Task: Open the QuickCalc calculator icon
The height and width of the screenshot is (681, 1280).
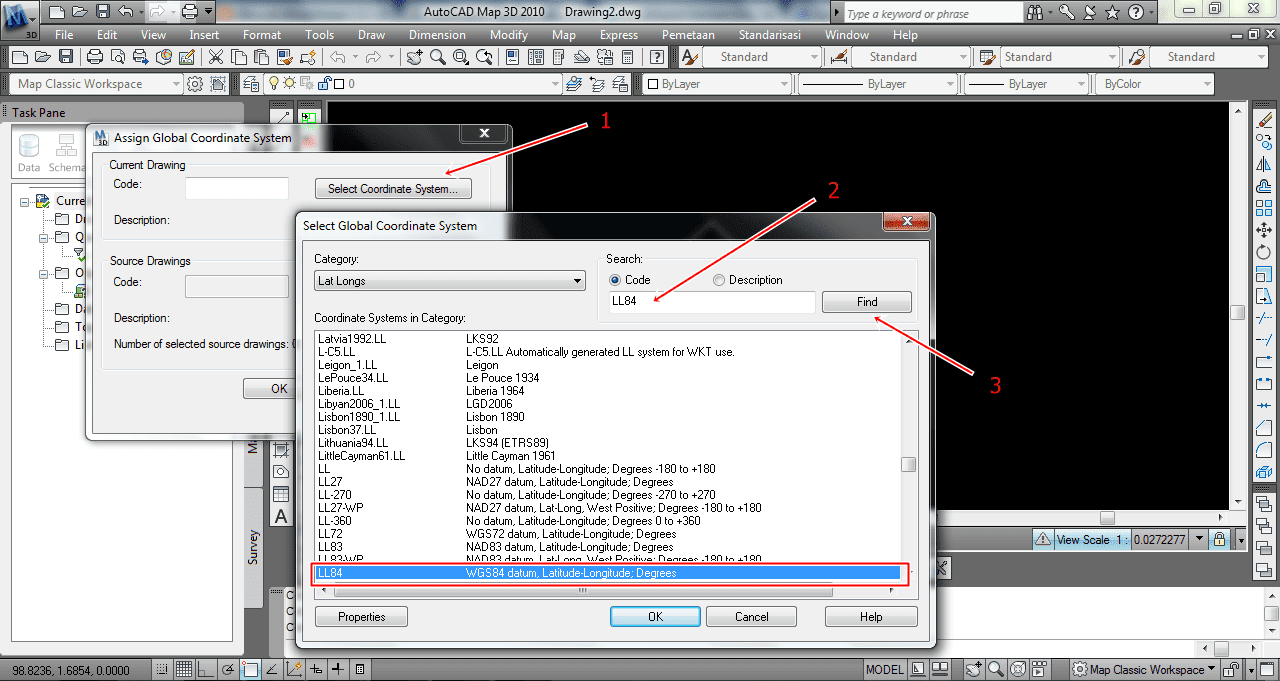Action: (x=625, y=57)
